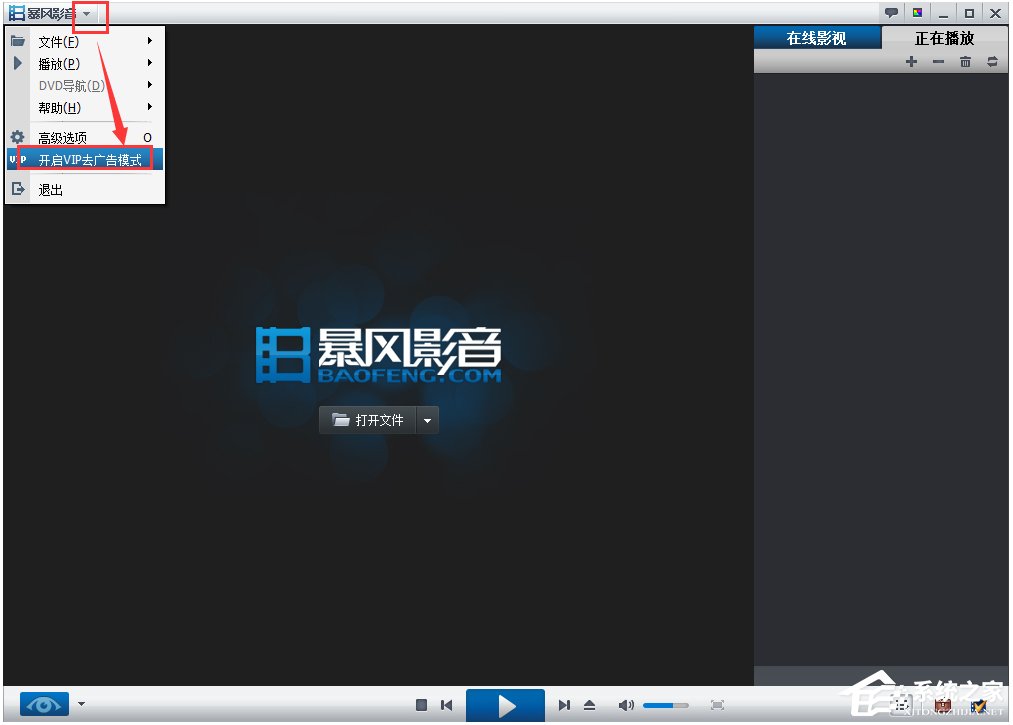1013x725 pixels.
Task: Toggle the eye button in the bottom-left corner
Action: [x=44, y=704]
